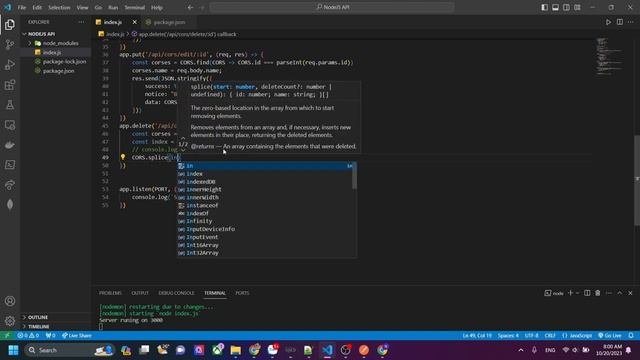Toggle the primary side bar layout

(544, 7)
